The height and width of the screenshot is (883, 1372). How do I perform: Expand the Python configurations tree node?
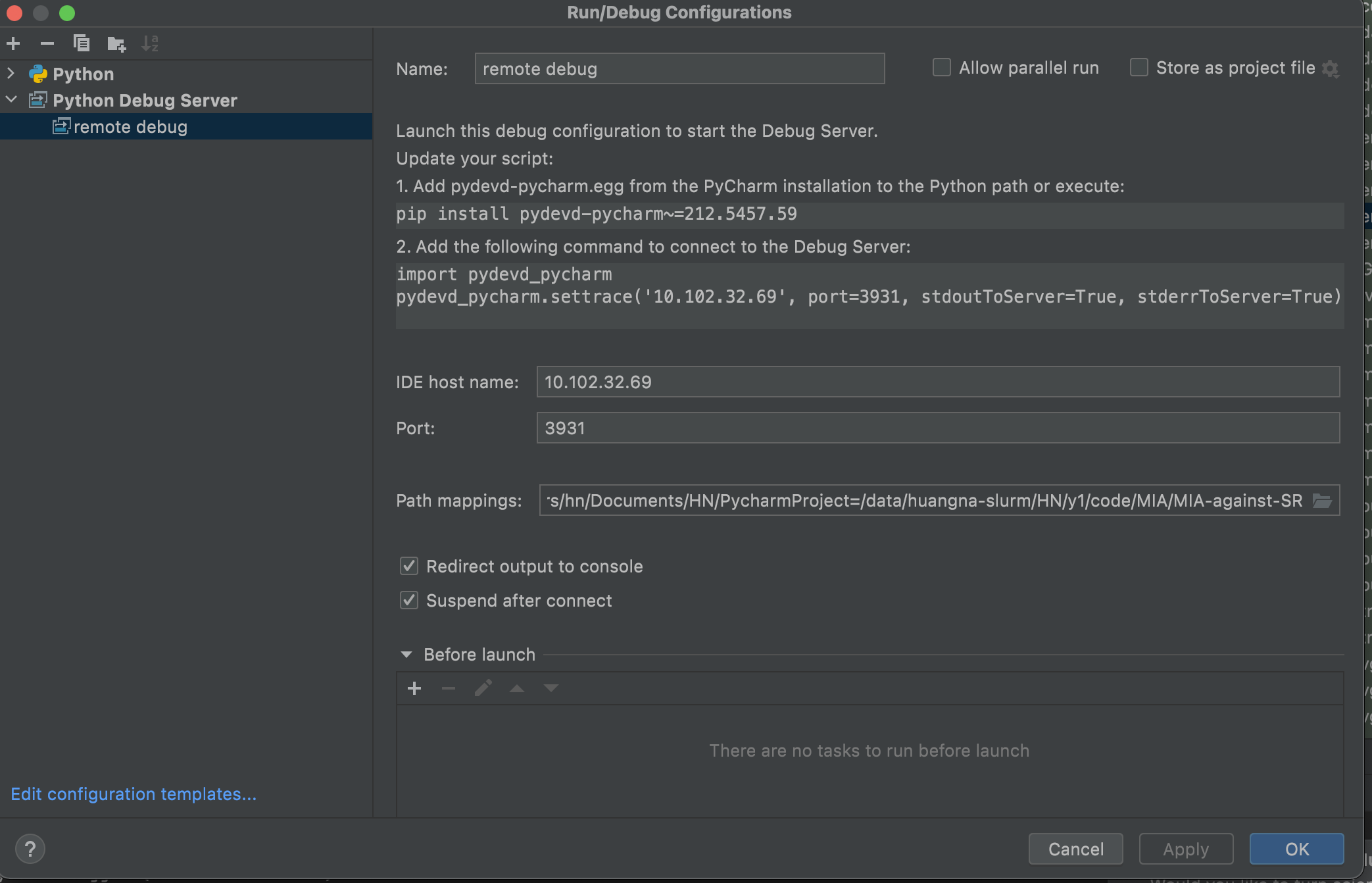pyautogui.click(x=11, y=73)
